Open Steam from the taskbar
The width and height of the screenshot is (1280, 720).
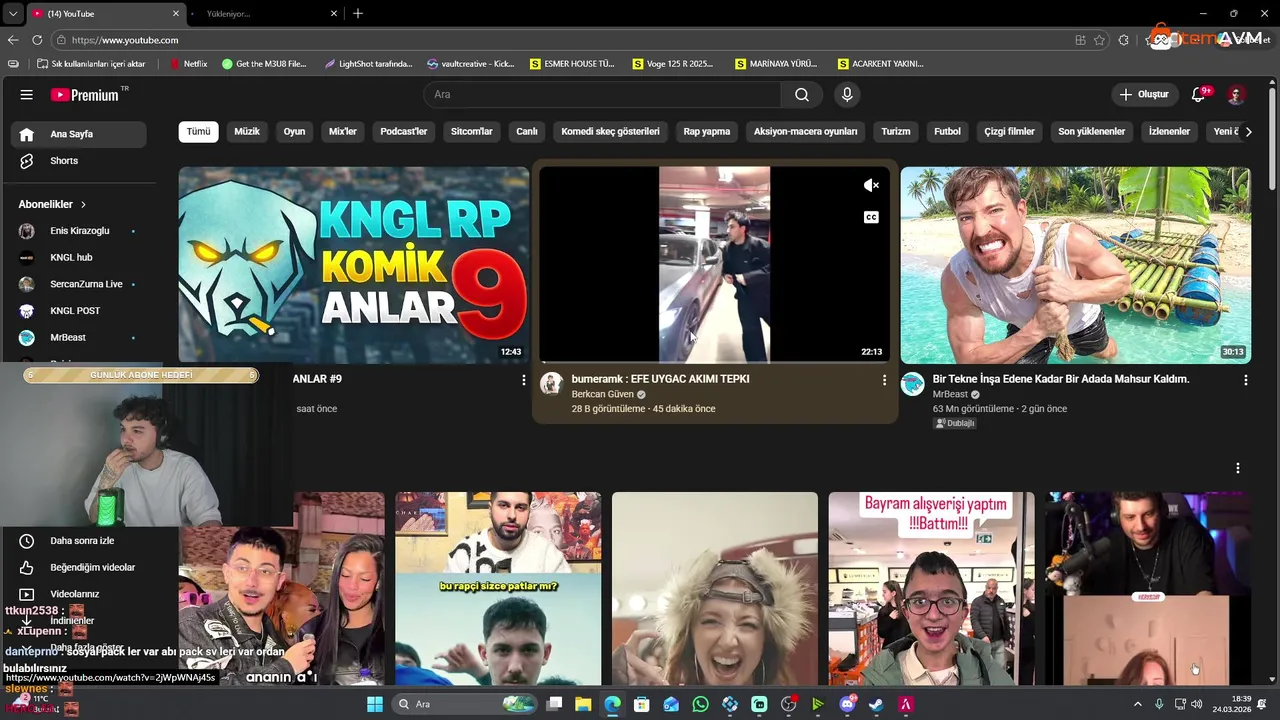coord(877,704)
